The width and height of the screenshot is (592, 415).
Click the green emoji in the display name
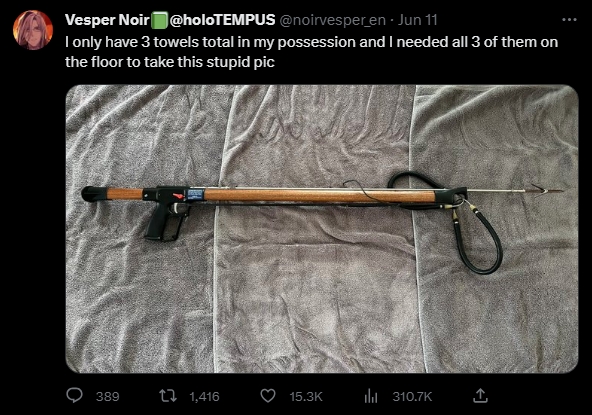(x=159, y=20)
